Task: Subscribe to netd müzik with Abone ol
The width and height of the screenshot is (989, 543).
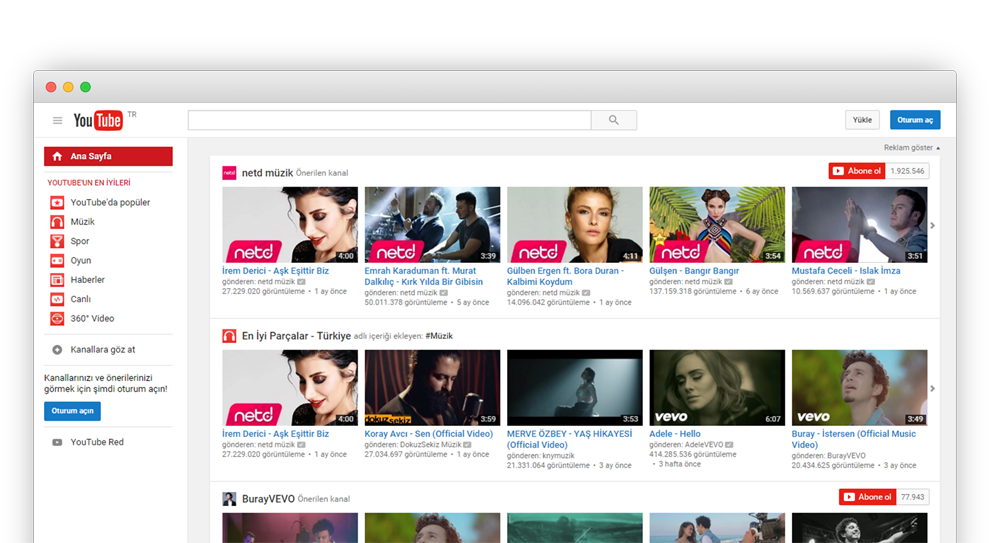Action: pos(857,171)
